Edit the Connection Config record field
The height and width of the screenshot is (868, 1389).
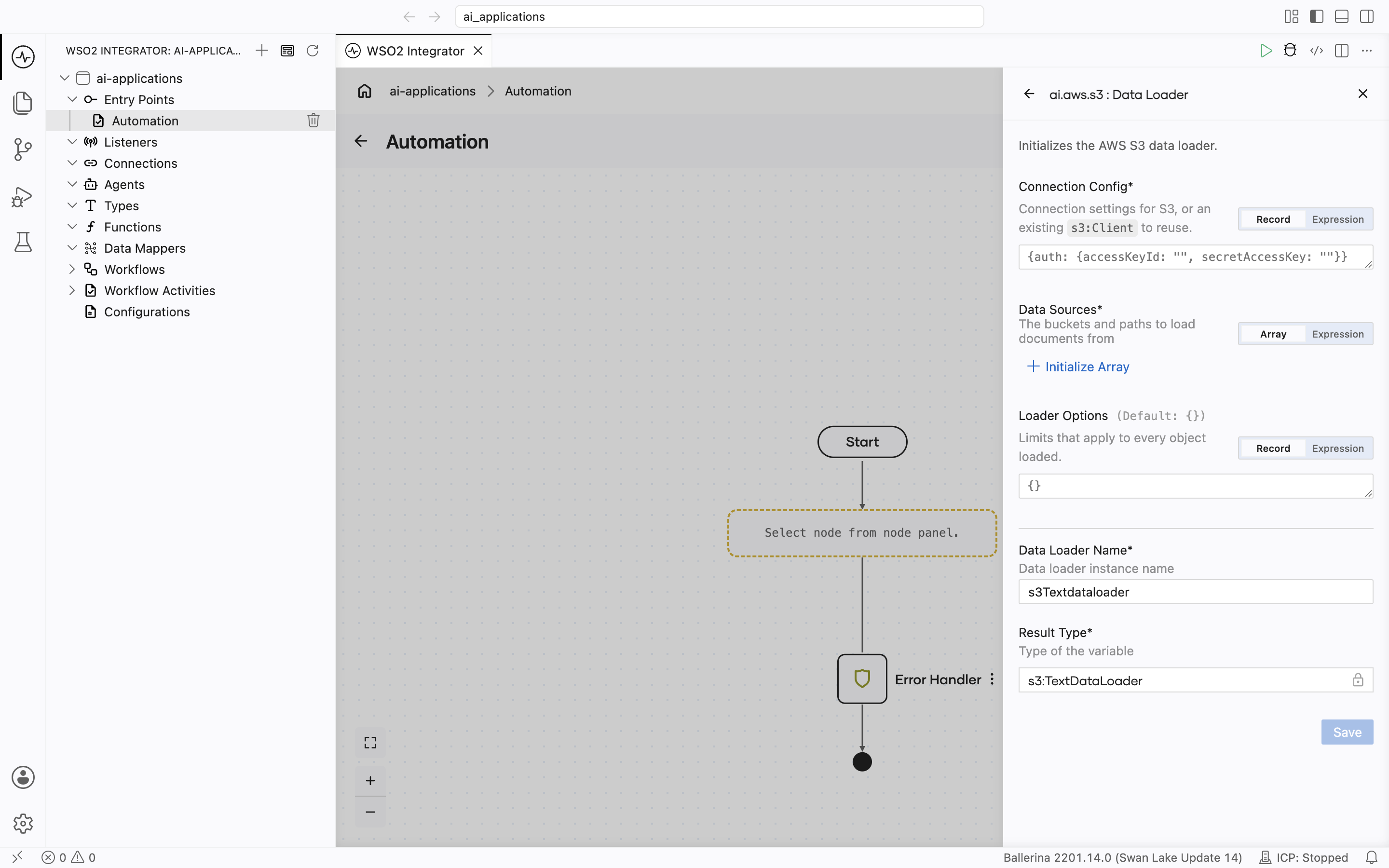pyautogui.click(x=1196, y=257)
